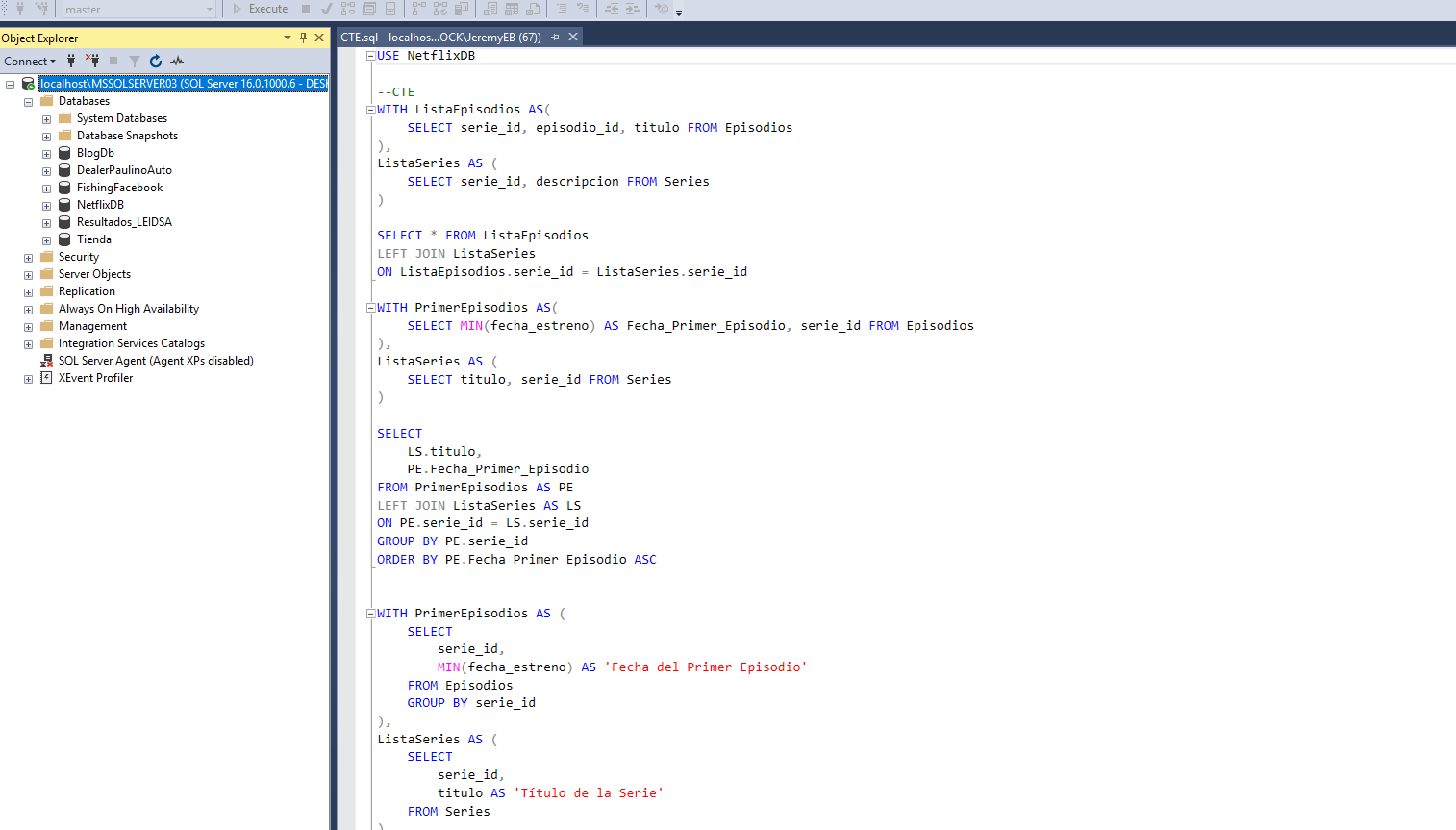Collapse the first WITH ListaEpisodios code block
Viewport: 1456px width, 830px height.
coord(370,110)
